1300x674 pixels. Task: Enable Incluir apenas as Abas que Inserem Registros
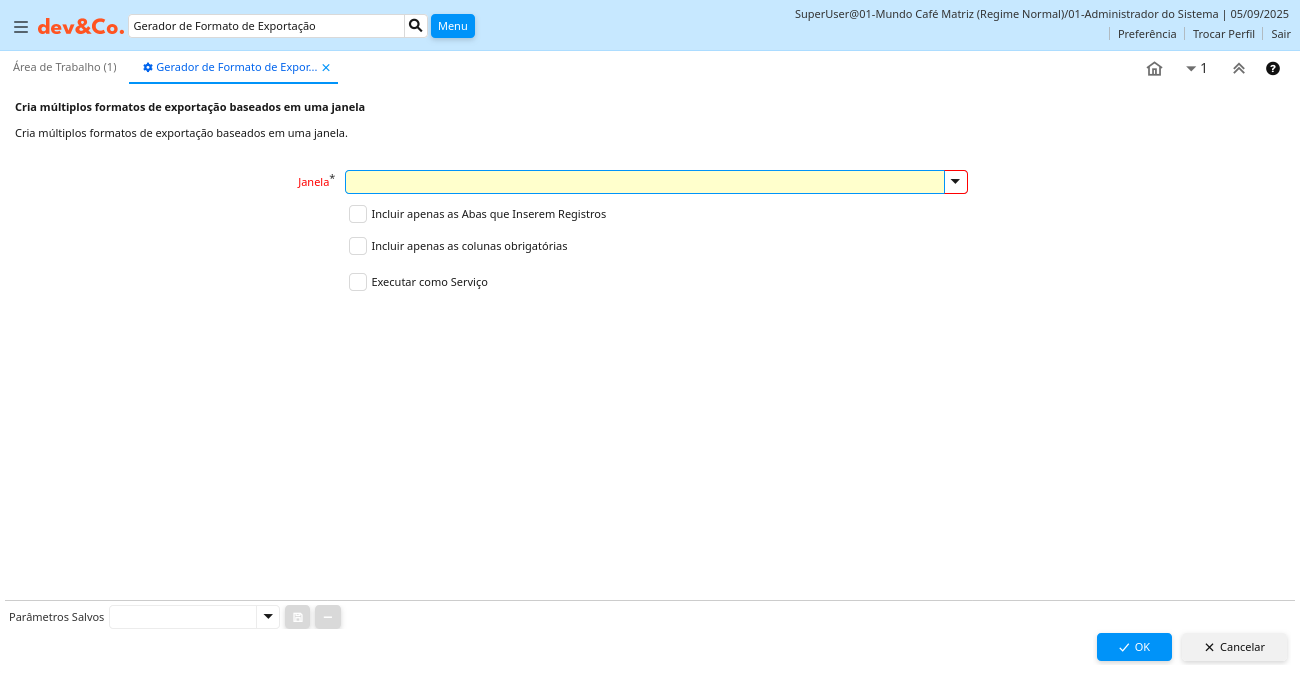click(358, 214)
